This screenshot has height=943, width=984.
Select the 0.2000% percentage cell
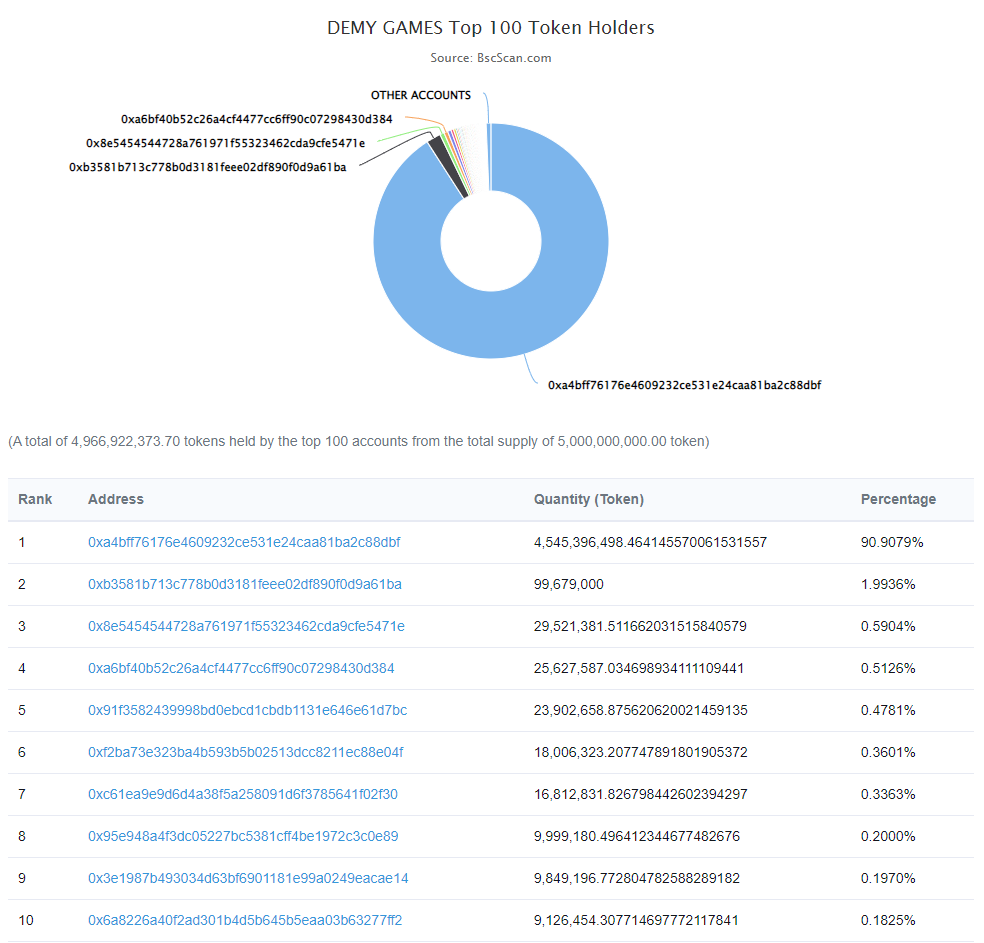coord(888,836)
